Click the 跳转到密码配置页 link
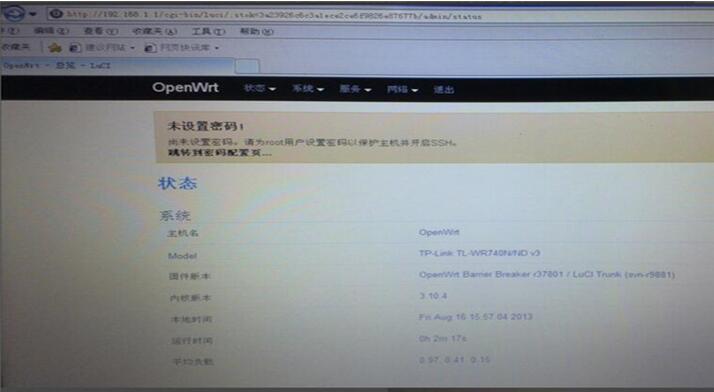This screenshot has height=392, width=714. pos(219,153)
